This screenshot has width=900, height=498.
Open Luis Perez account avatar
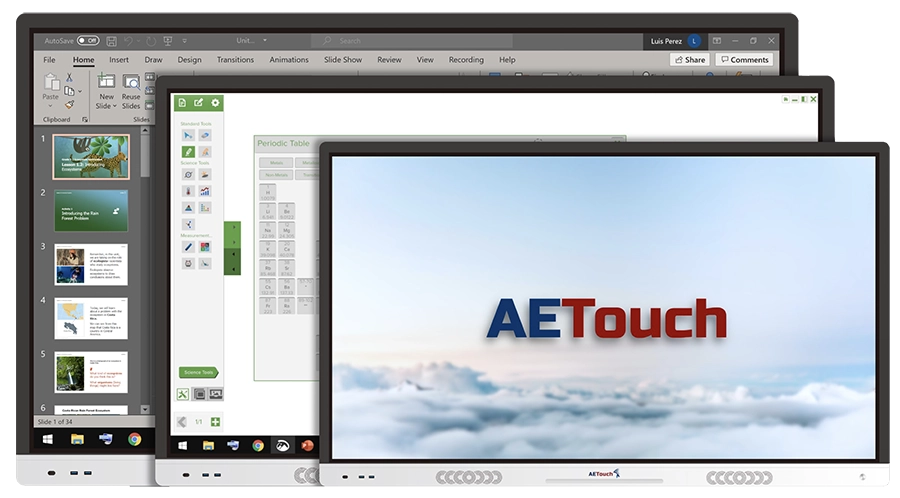(x=695, y=41)
